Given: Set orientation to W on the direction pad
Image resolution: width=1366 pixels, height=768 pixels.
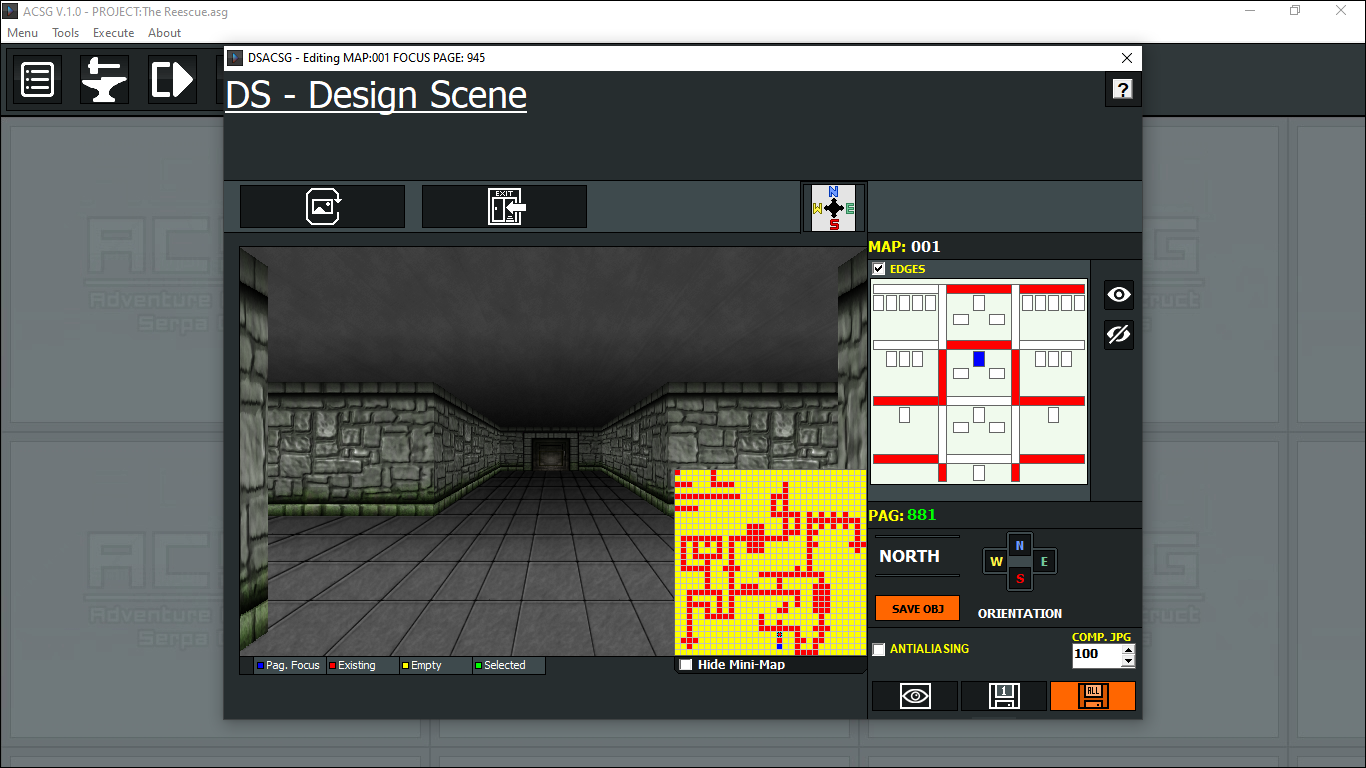Looking at the screenshot, I should (x=996, y=562).
